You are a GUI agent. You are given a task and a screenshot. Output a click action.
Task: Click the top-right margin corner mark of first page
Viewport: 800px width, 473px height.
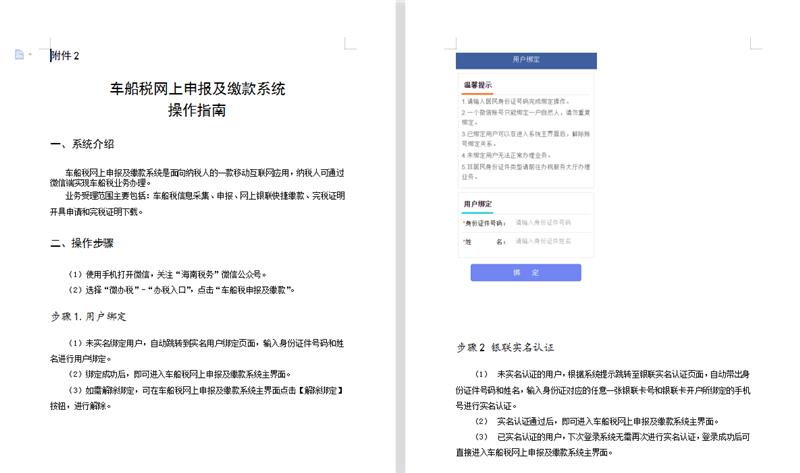350,44
